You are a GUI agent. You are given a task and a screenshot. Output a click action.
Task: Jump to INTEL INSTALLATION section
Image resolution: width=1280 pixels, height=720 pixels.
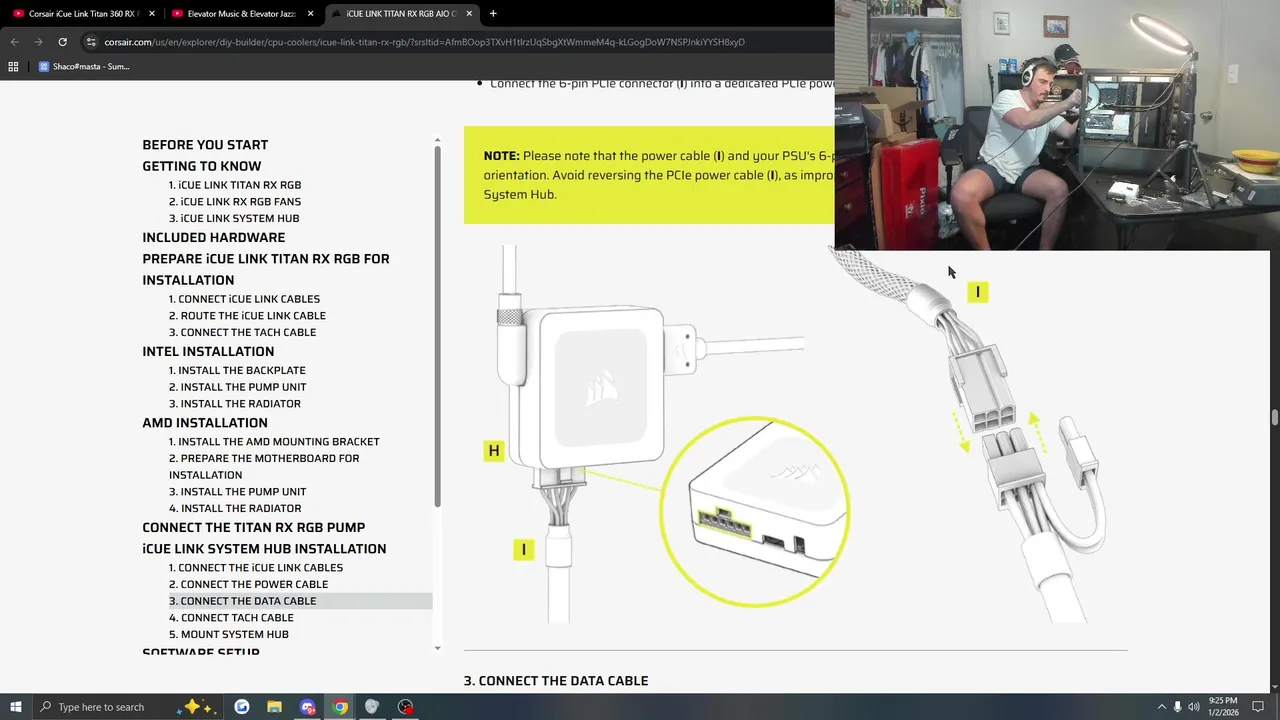(208, 352)
